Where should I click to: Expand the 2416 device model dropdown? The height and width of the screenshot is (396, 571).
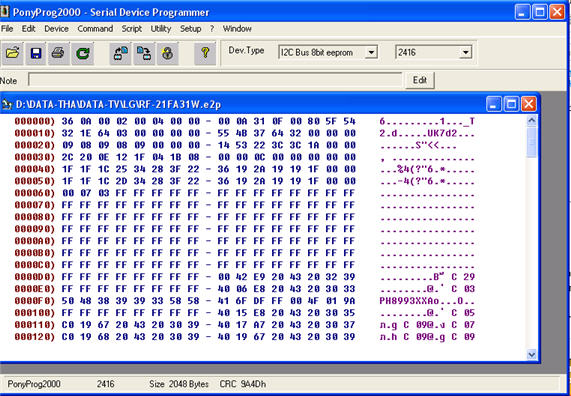point(465,52)
